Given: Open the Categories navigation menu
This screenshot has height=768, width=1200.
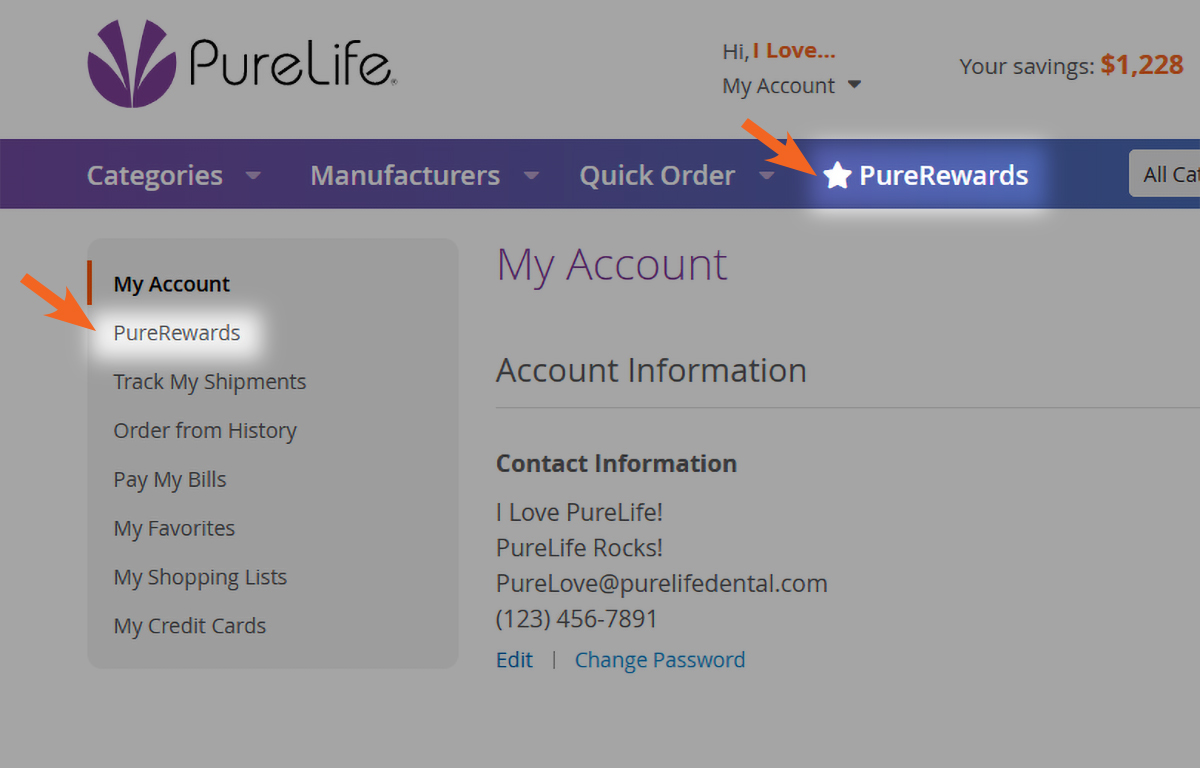Looking at the screenshot, I should click(x=155, y=175).
